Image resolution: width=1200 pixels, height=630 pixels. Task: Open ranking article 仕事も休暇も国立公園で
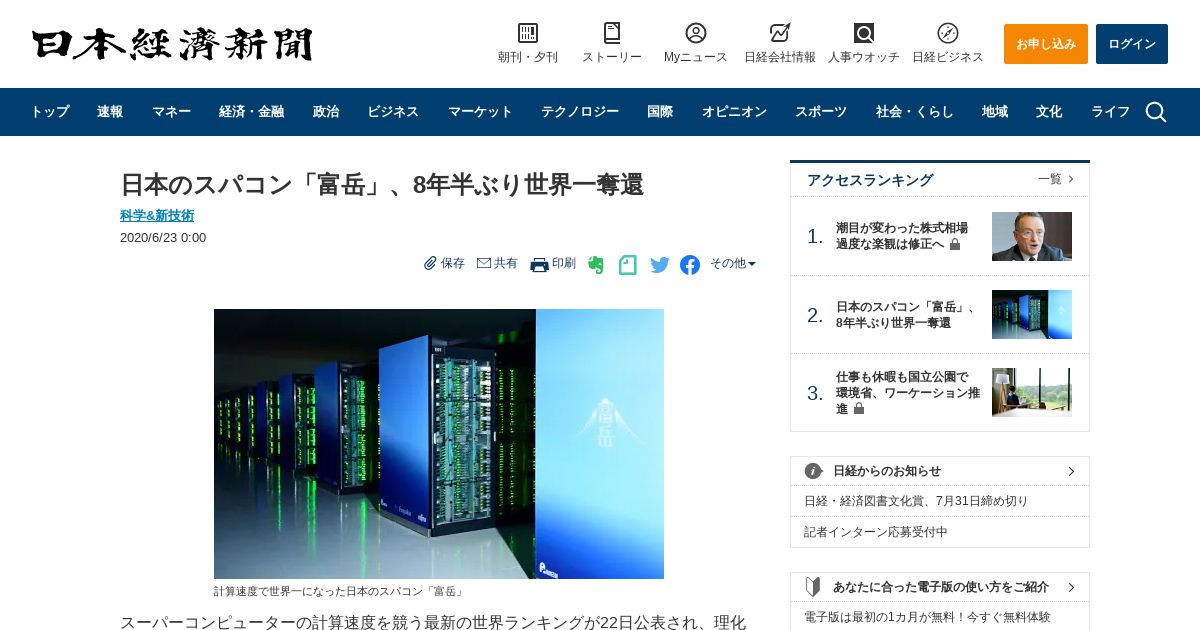(908, 393)
